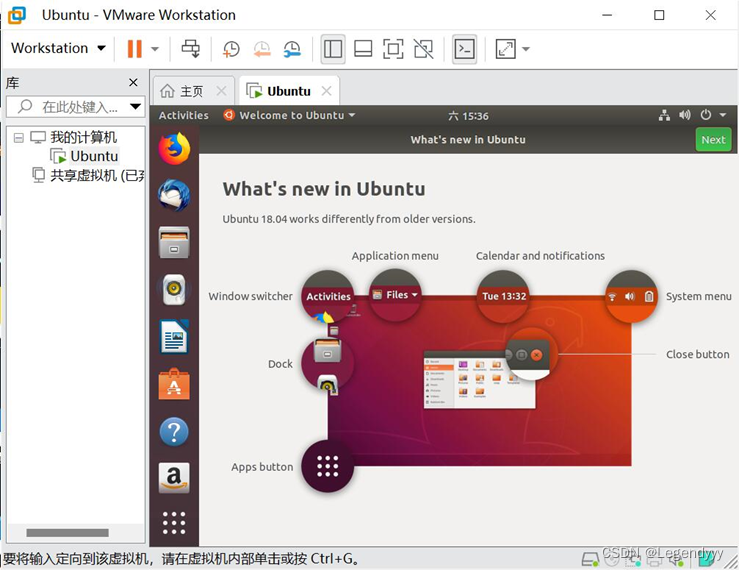Image resolution: width=739 pixels, height=570 pixels.
Task: Click the Send Ctrl+Alt+Del toolbar icon
Action: (191, 49)
